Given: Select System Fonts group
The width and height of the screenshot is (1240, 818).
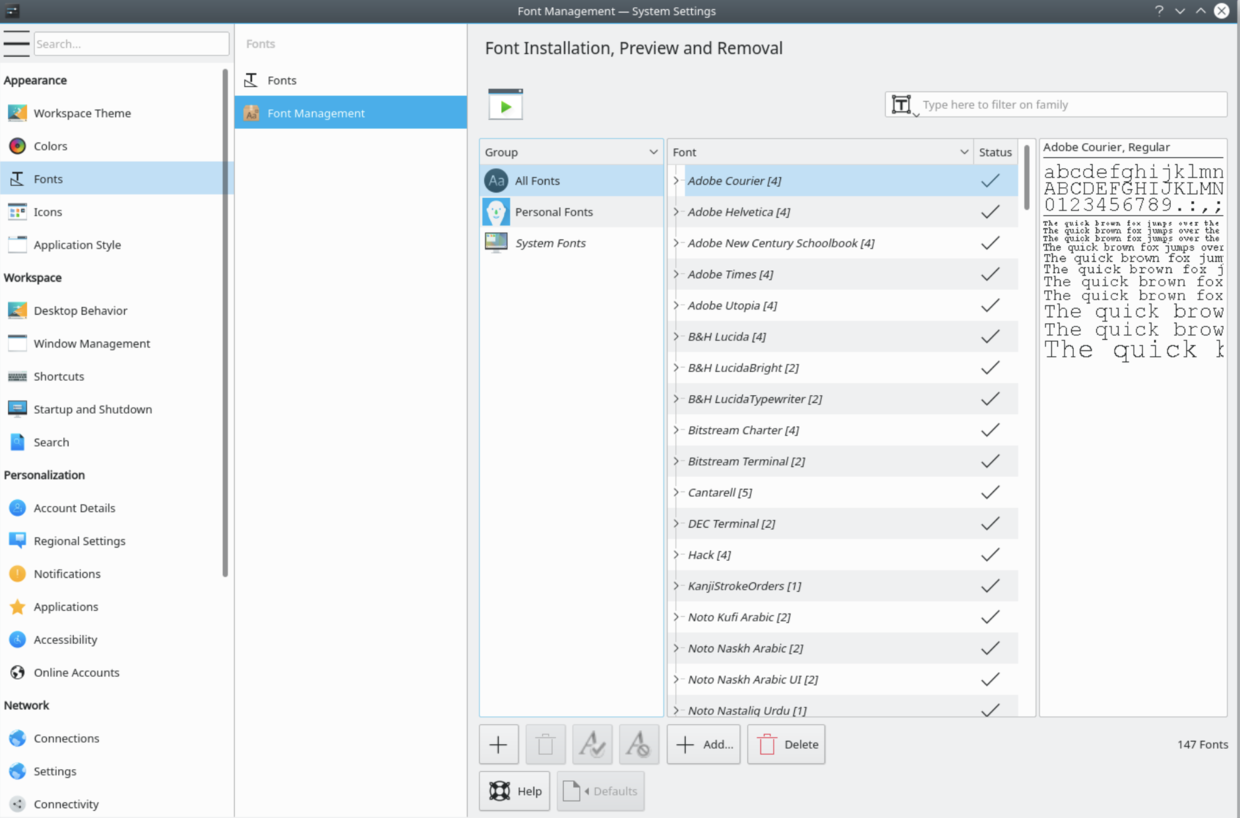Looking at the screenshot, I should coord(571,243).
